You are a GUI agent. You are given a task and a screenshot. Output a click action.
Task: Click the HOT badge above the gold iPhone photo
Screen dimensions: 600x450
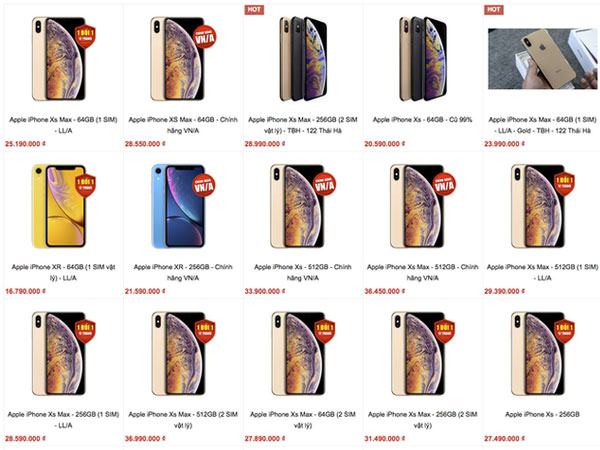(494, 10)
